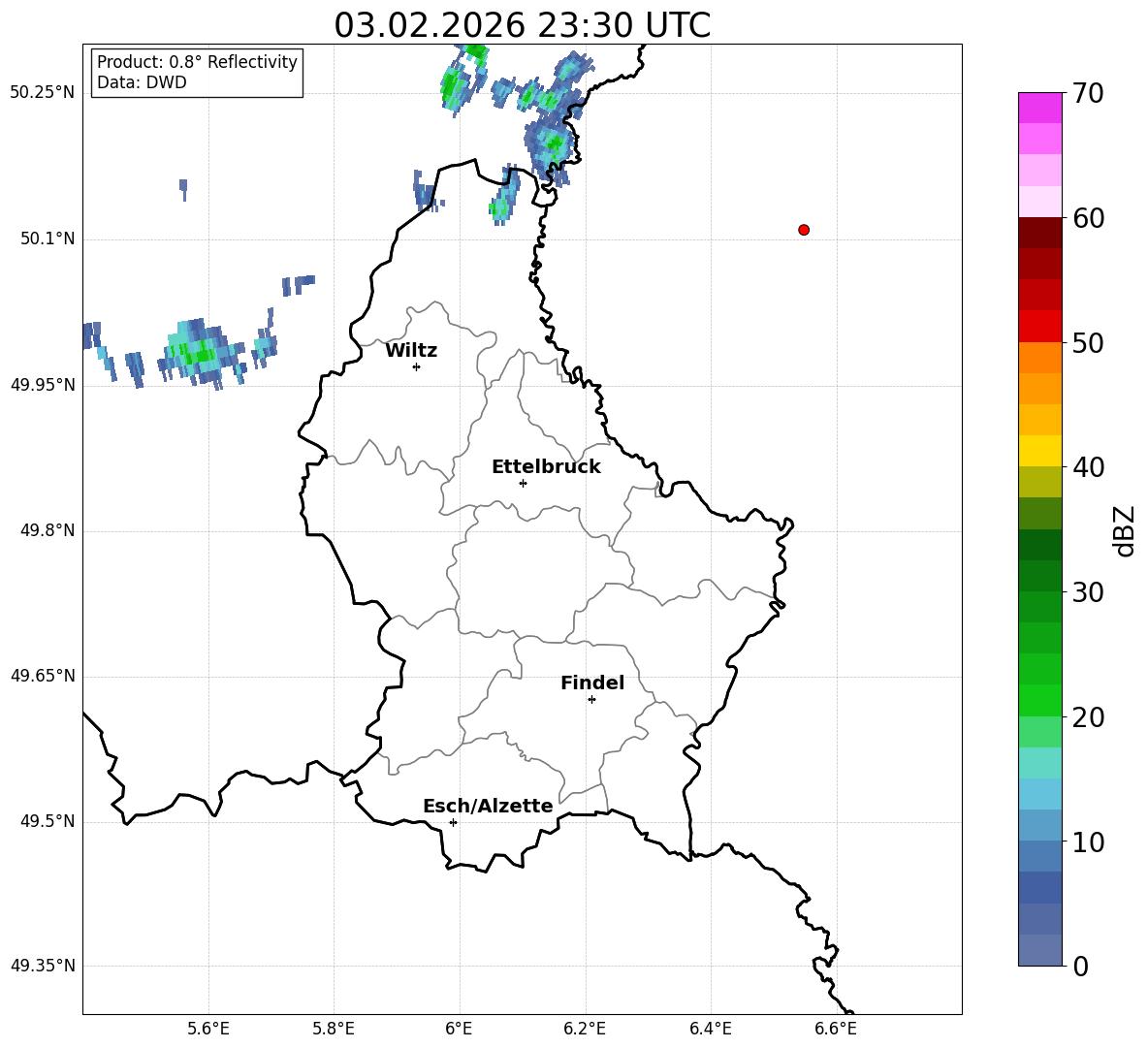
Task: Click the bright green colorbar segment at 20
Action: [1039, 700]
